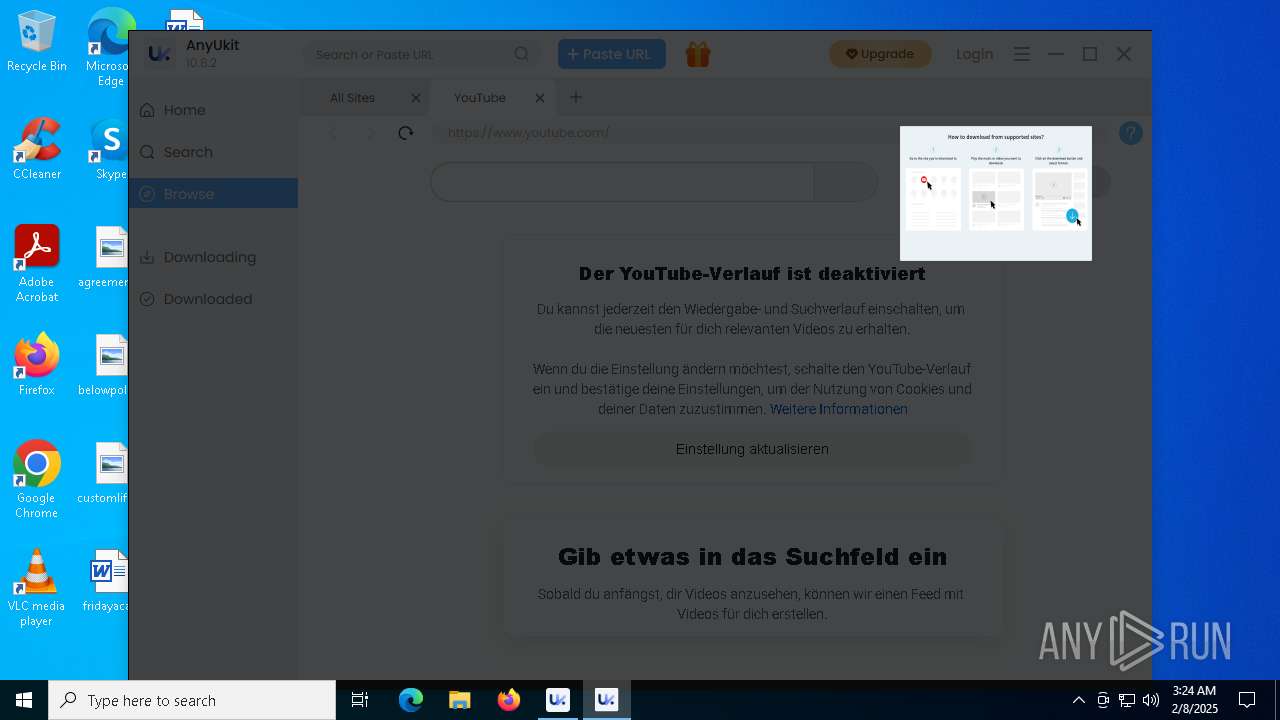The image size is (1280, 720).
Task: Open the Microsoft Edge desktop shortcut
Action: point(108,48)
